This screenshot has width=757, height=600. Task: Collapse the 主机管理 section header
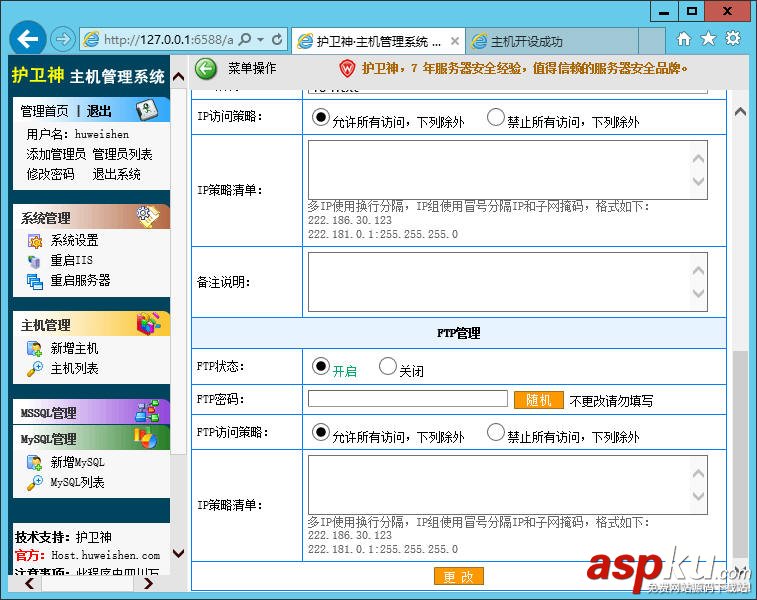tap(92, 324)
